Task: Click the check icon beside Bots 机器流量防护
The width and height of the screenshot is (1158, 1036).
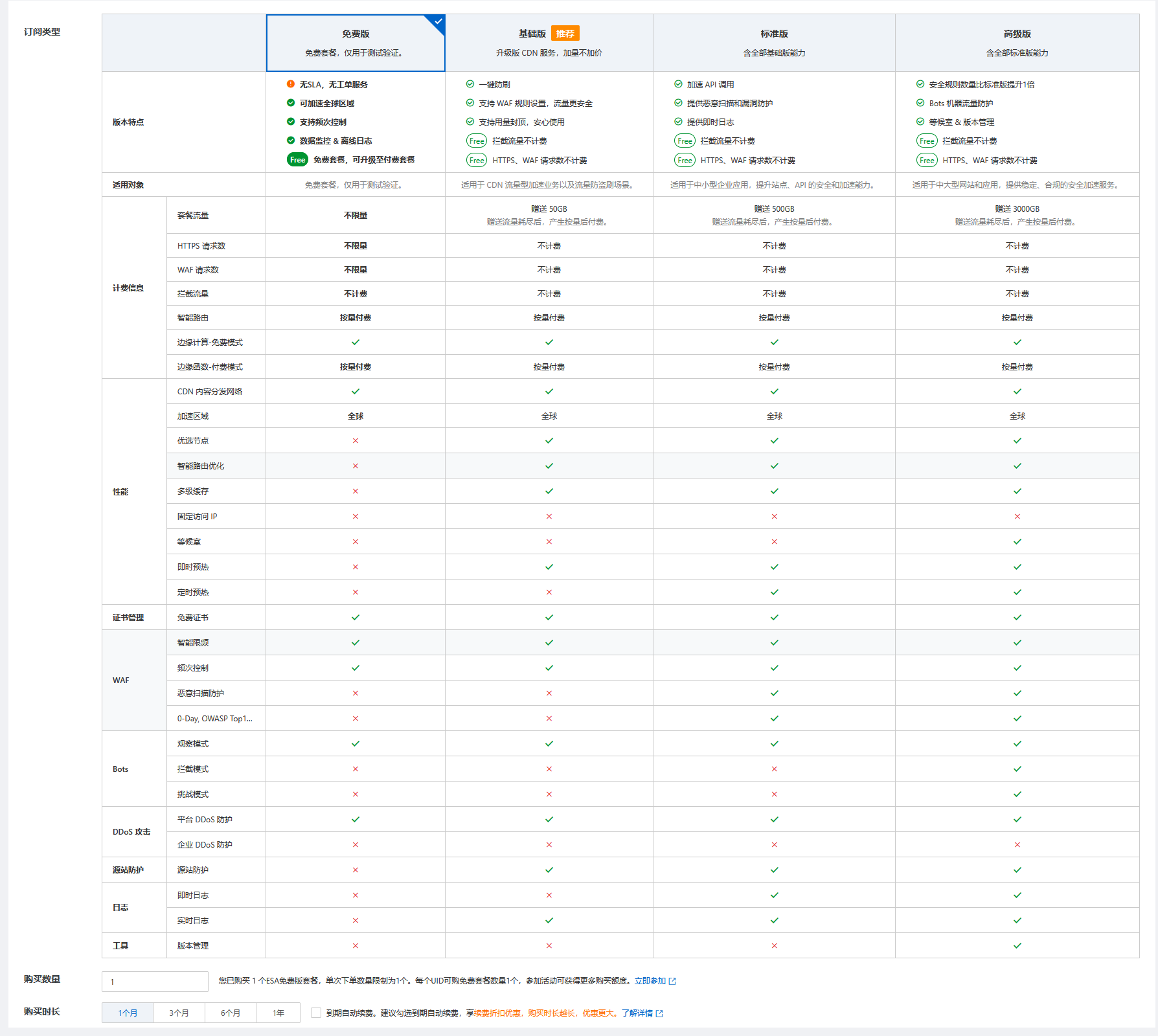Action: tap(920, 103)
